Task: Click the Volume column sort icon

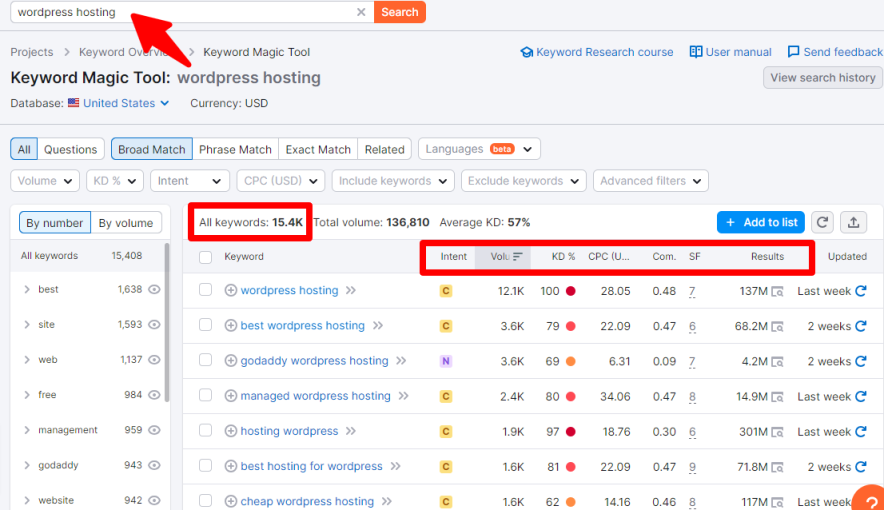Action: point(518,257)
